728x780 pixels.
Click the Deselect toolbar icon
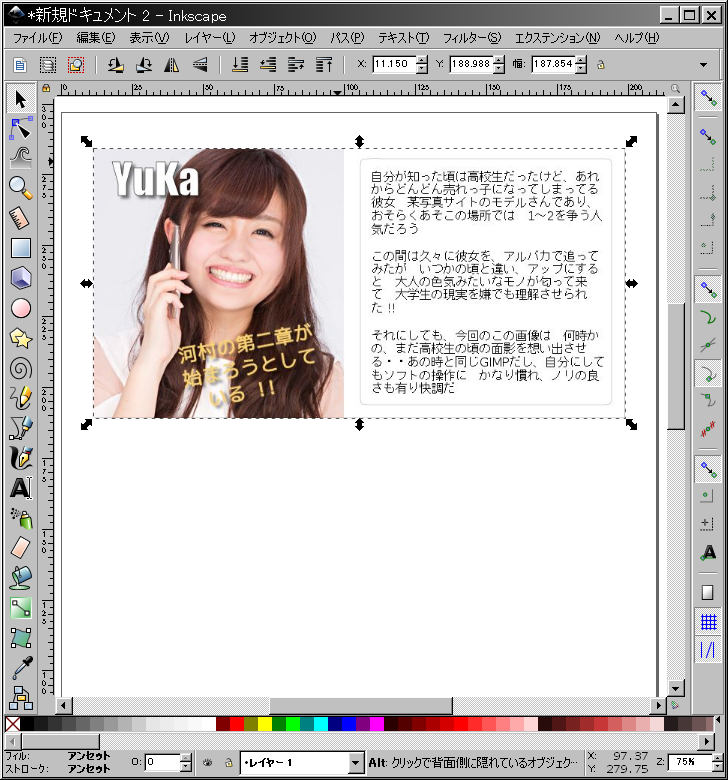[x=76, y=65]
